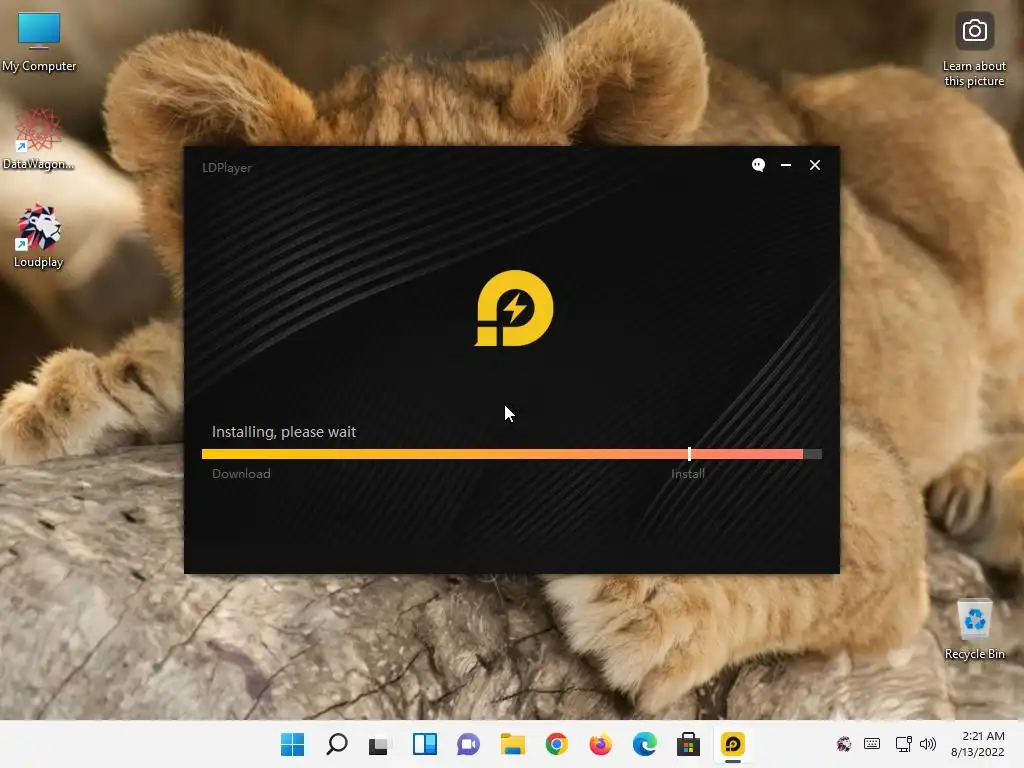Open the clock and date flyout
Screen dimensions: 1024x768
coord(978,744)
